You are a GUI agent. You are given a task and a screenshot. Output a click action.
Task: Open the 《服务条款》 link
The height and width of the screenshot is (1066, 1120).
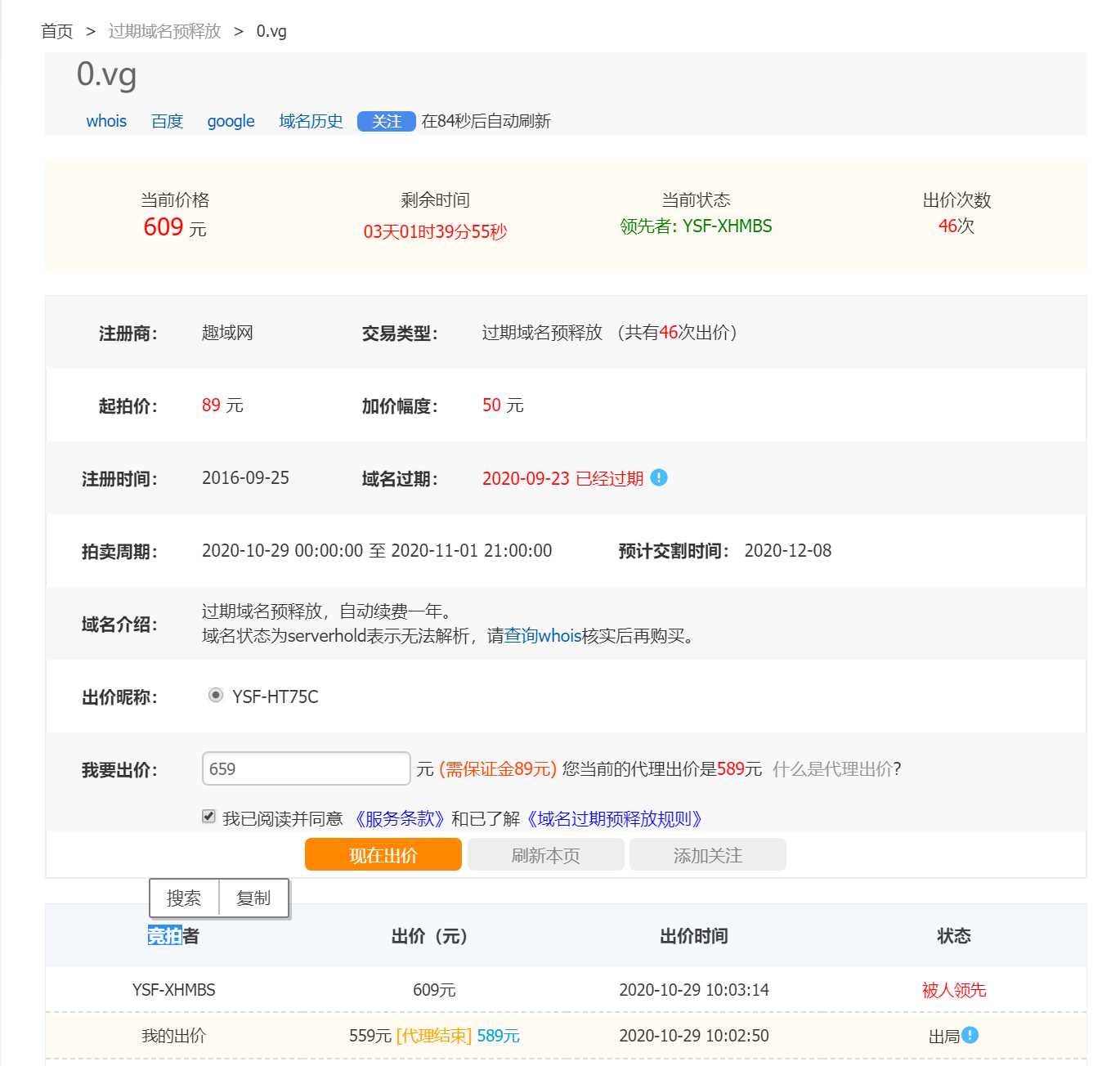tap(398, 818)
